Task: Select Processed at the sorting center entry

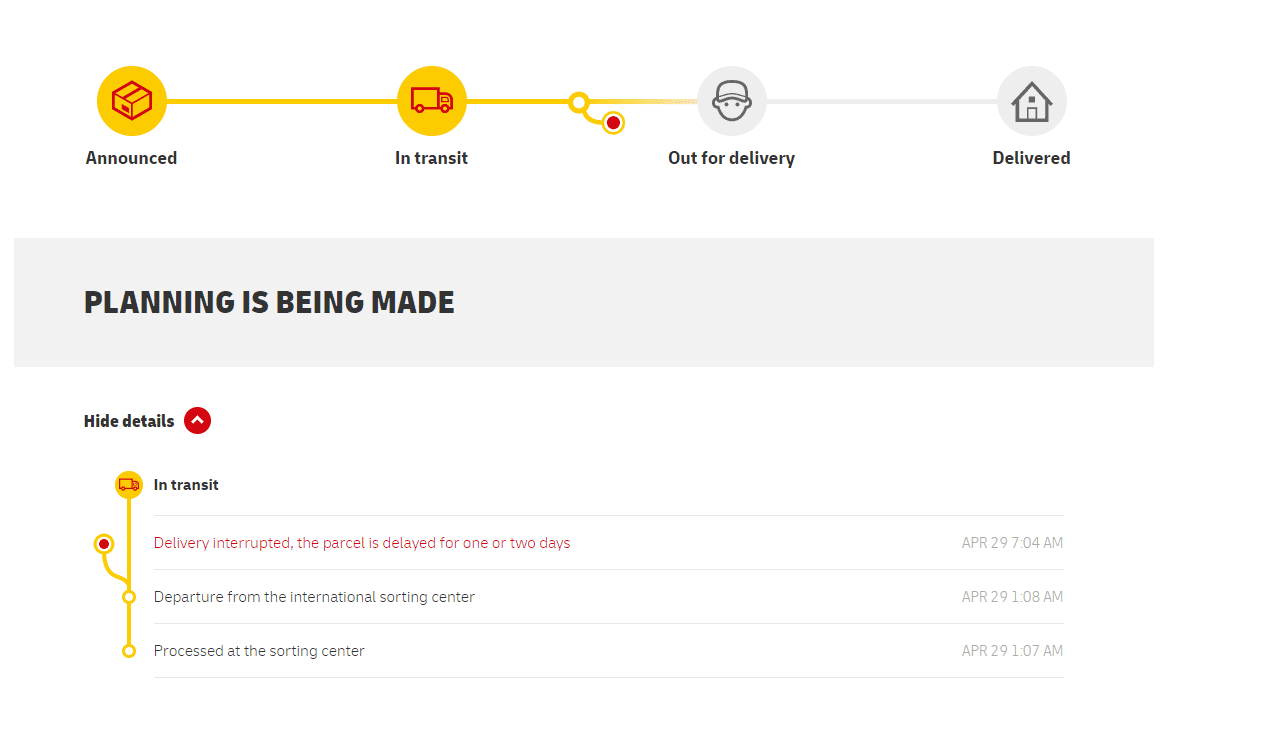Action: point(259,651)
